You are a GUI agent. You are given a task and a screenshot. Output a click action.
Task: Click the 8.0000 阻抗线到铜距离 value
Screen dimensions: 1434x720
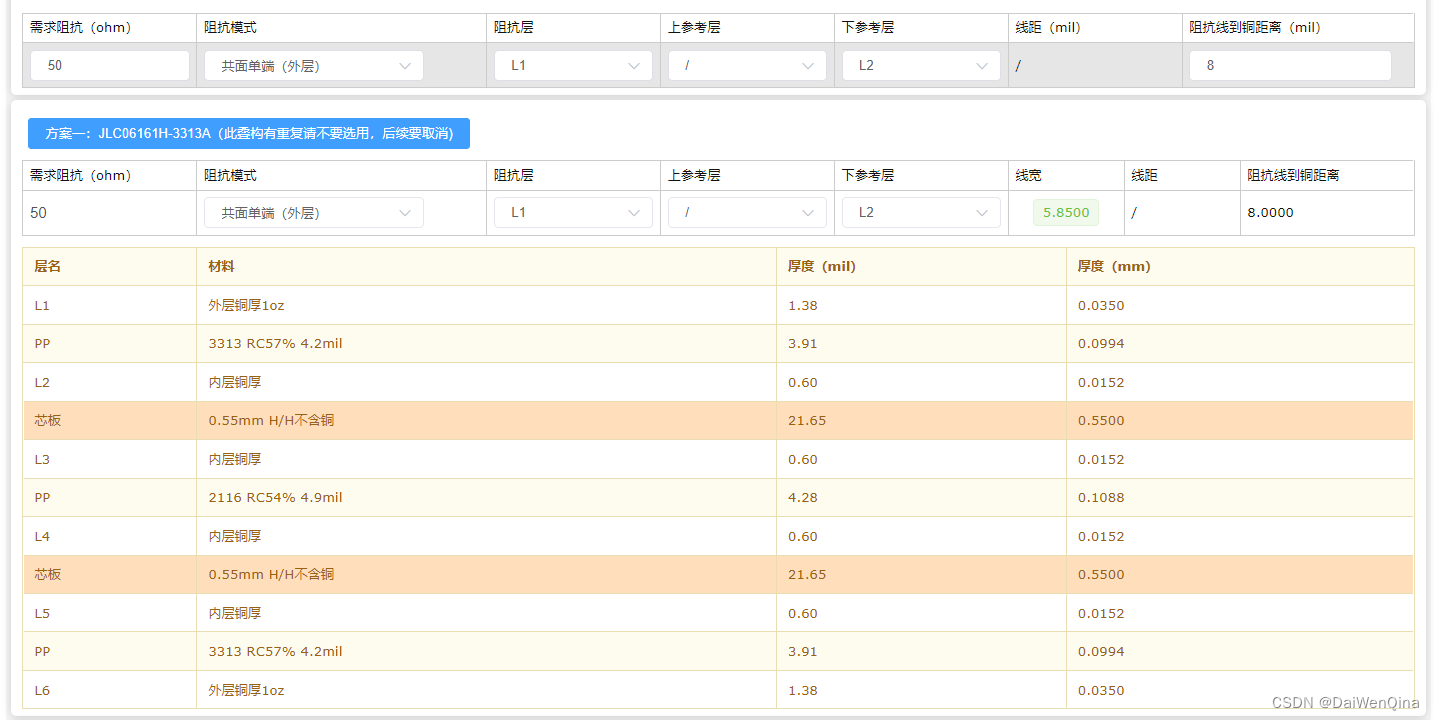click(1270, 213)
